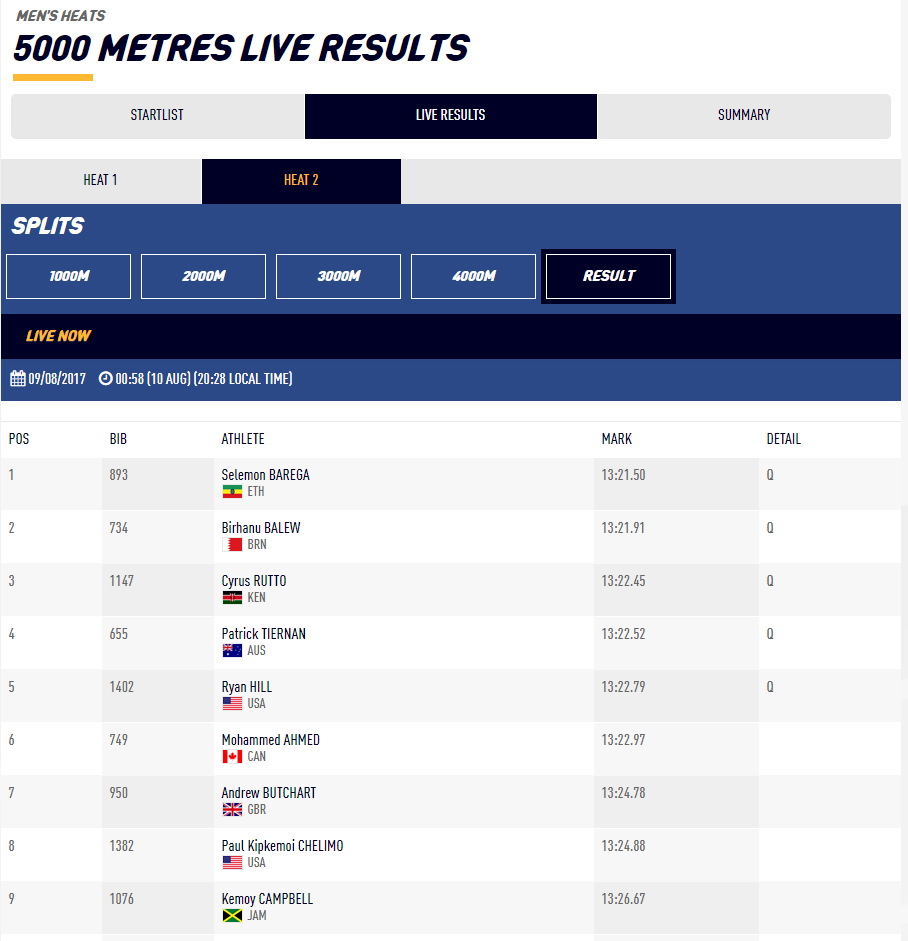Click the Bahrain flag under Birhanu Balew
Viewport: 908px width, 941px height.
tap(232, 545)
